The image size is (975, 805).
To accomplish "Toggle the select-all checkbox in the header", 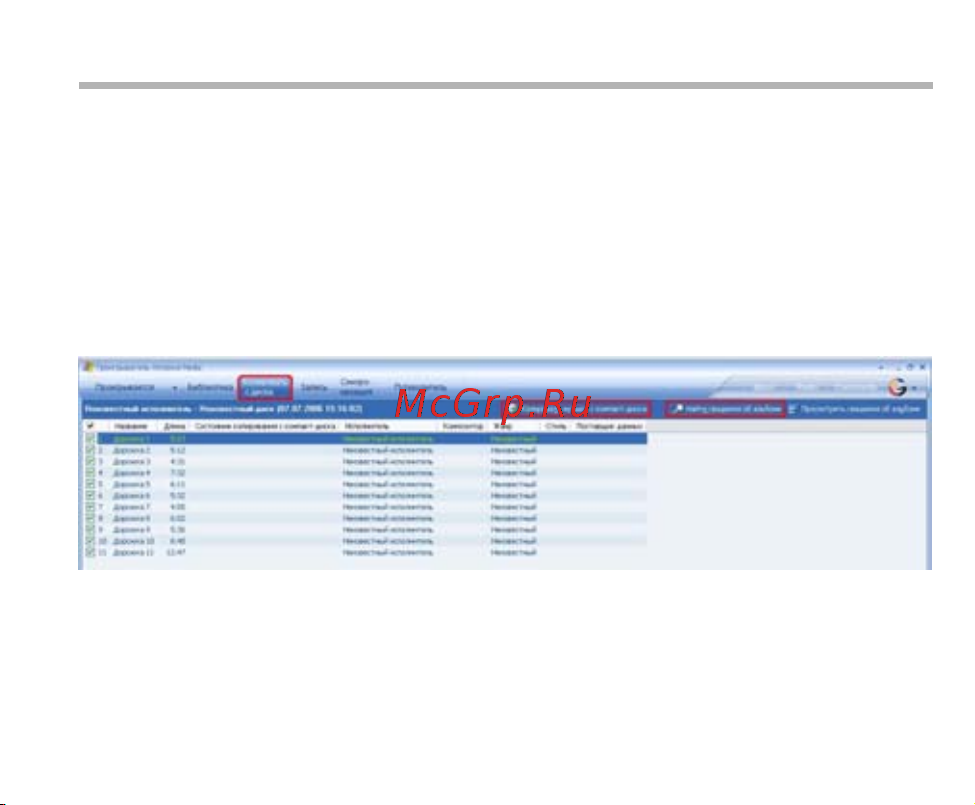I will [90, 426].
